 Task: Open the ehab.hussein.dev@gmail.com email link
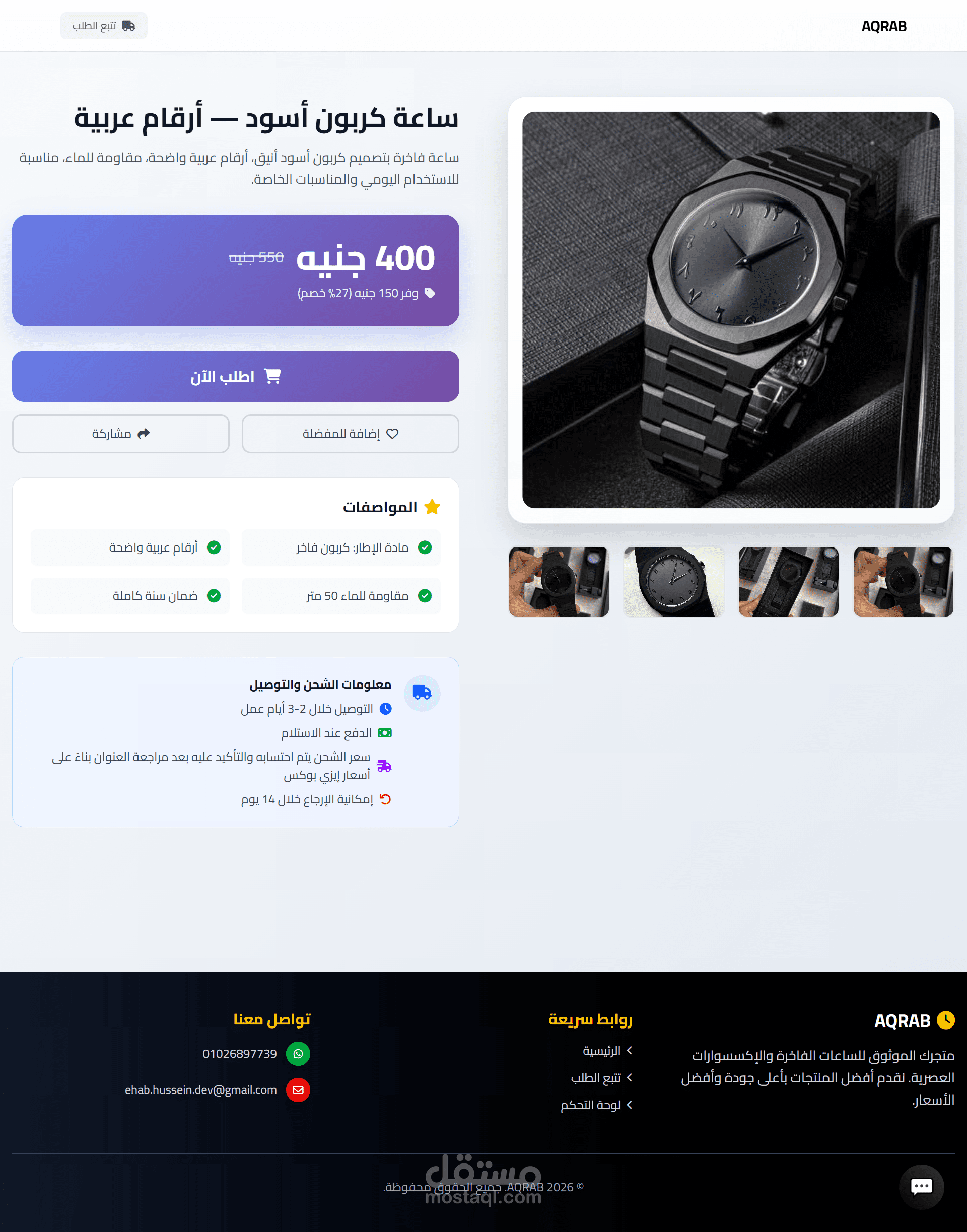[x=200, y=1090]
